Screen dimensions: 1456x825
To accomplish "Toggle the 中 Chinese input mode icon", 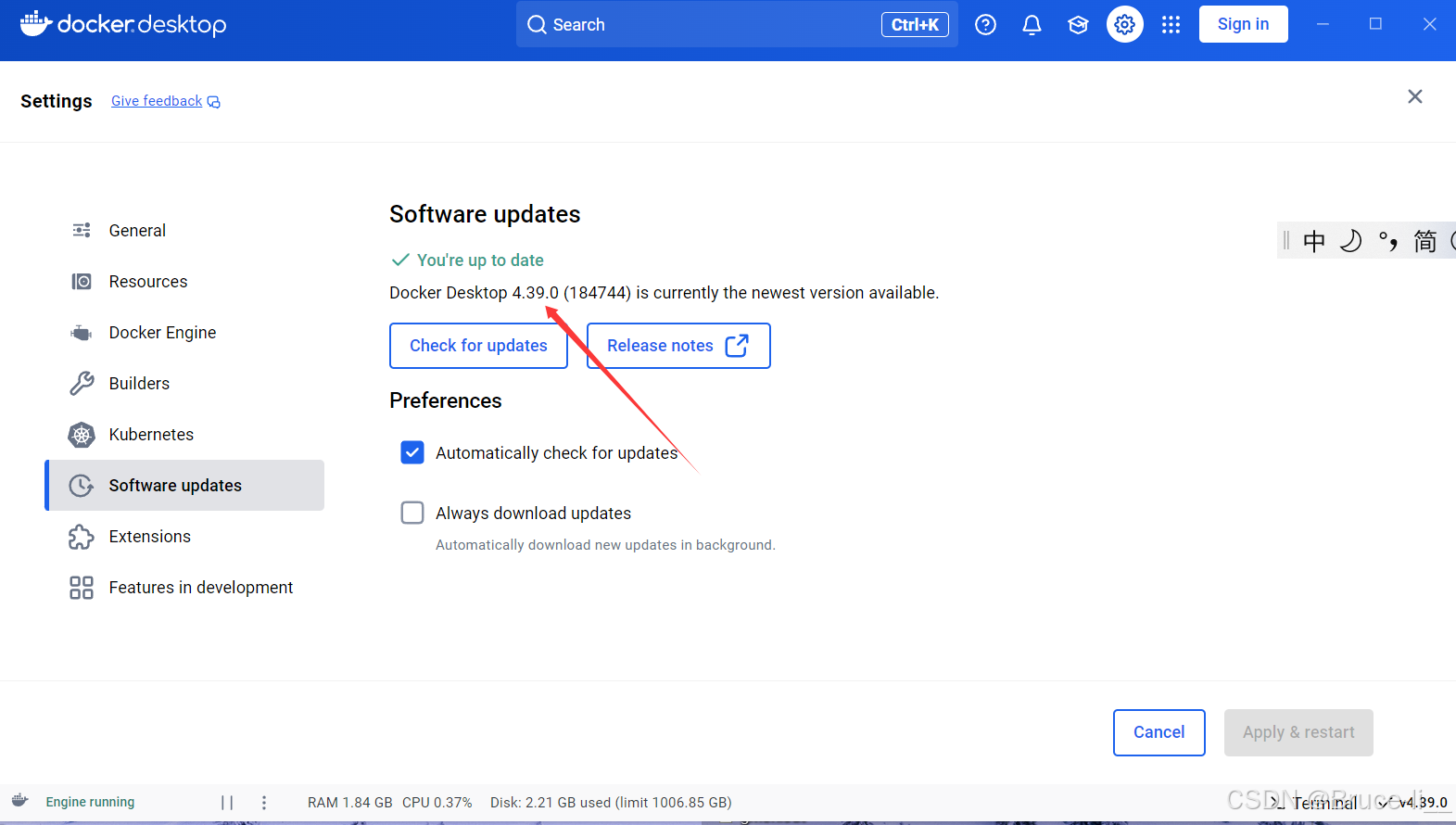I will click(1314, 241).
